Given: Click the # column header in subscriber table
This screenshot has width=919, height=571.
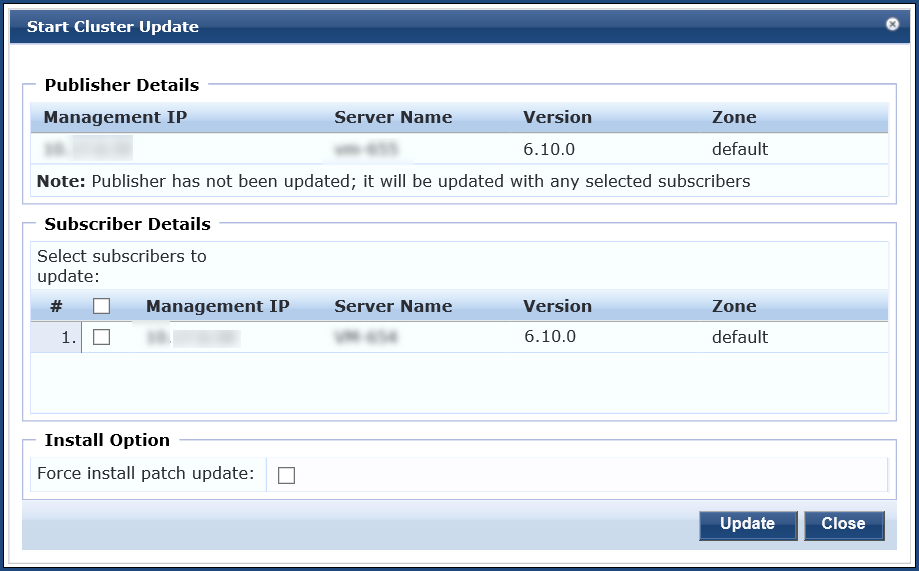Looking at the screenshot, I should coord(56,306).
